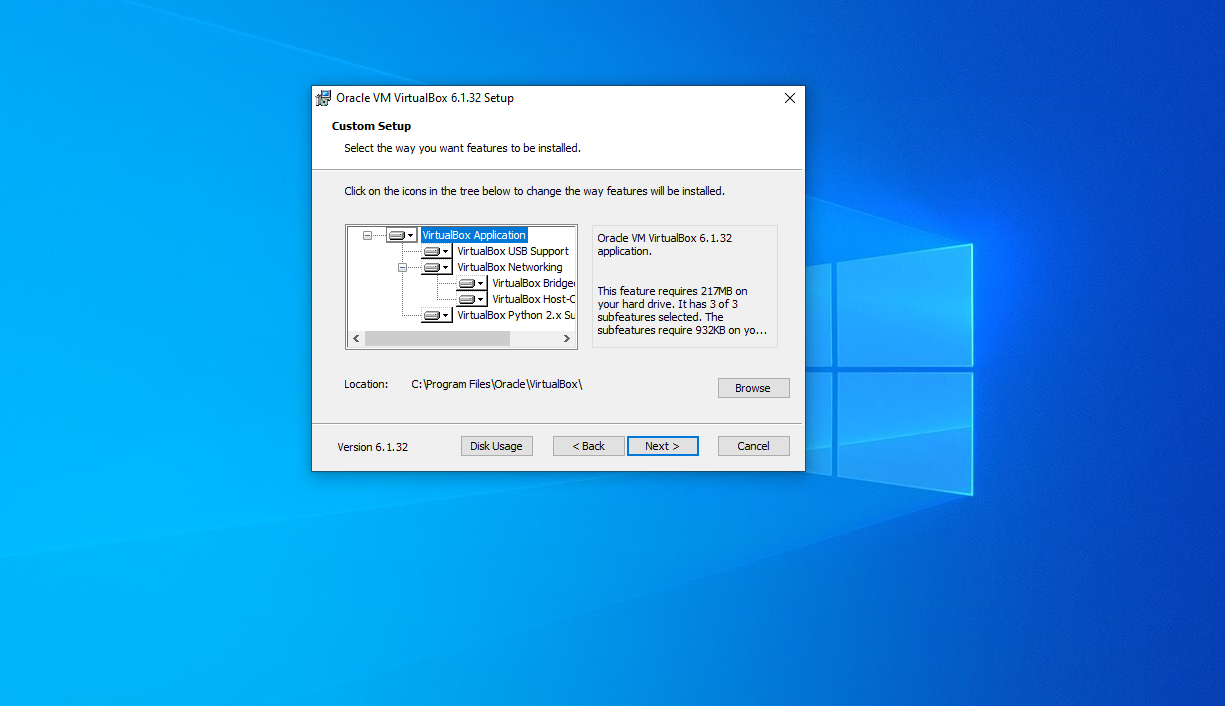The image size is (1225, 706).
Task: Click feature tree scrollbar right arrow
Action: pos(568,339)
